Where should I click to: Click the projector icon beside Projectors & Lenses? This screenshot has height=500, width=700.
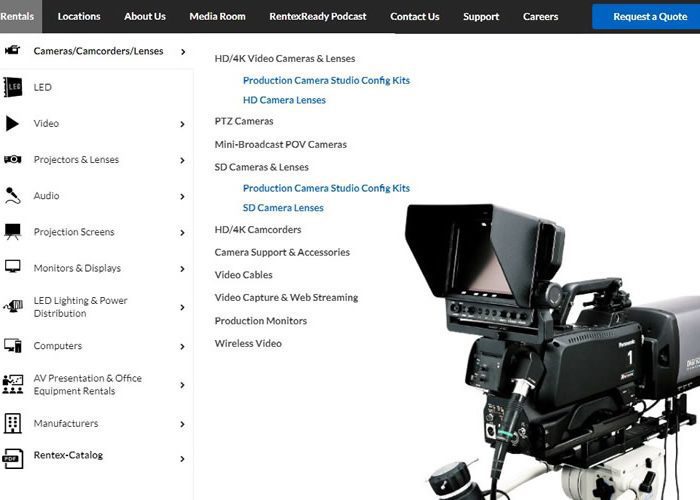[x=12, y=159]
